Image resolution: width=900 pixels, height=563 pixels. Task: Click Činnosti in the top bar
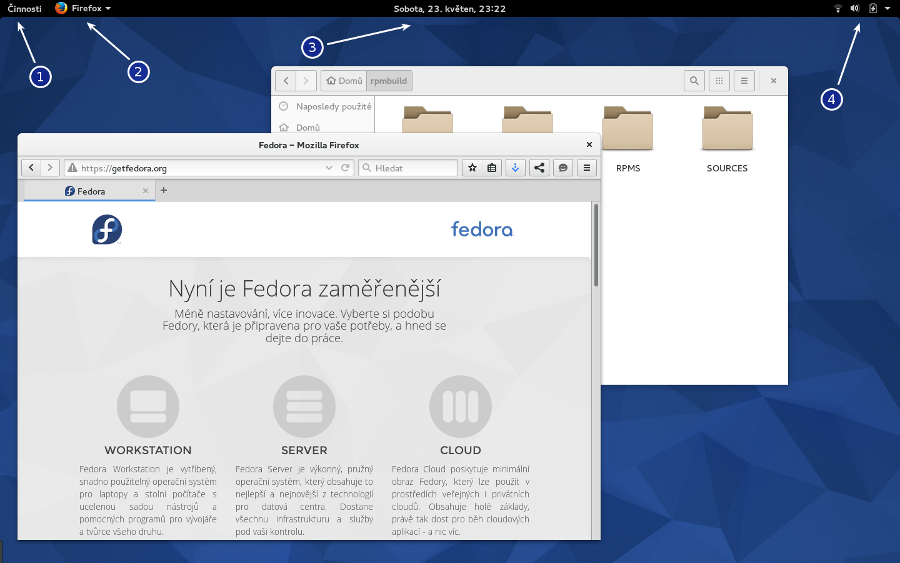(24, 8)
